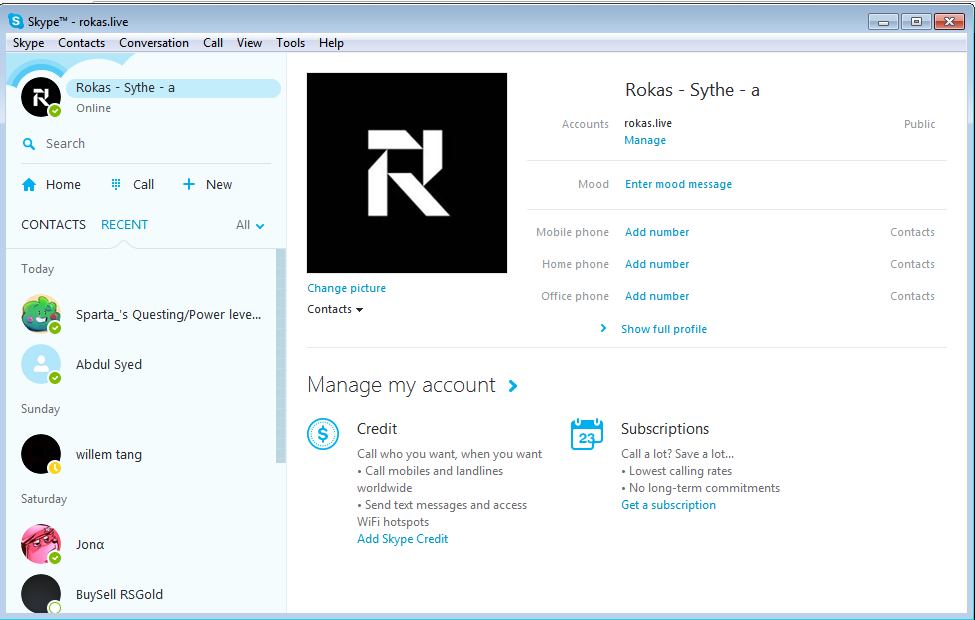Open the View menu
Screen dimensions: 975x620
[x=249, y=43]
